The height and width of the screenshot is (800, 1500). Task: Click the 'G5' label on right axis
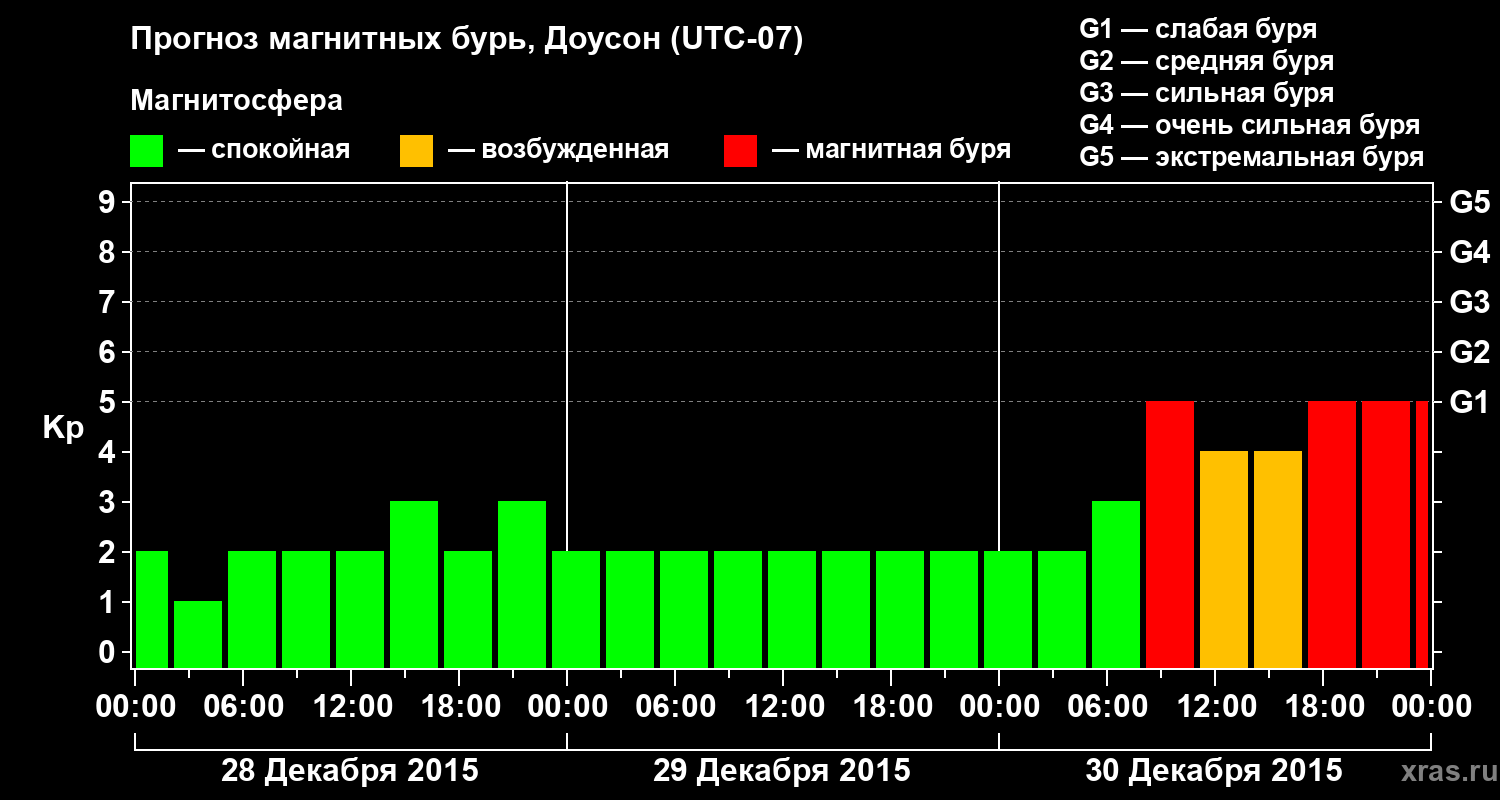pos(1469,202)
